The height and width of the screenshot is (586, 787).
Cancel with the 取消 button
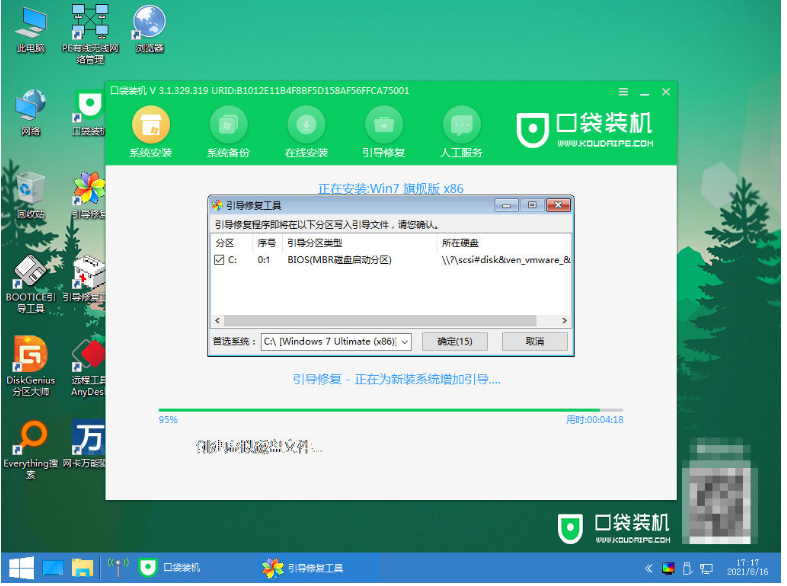point(535,342)
